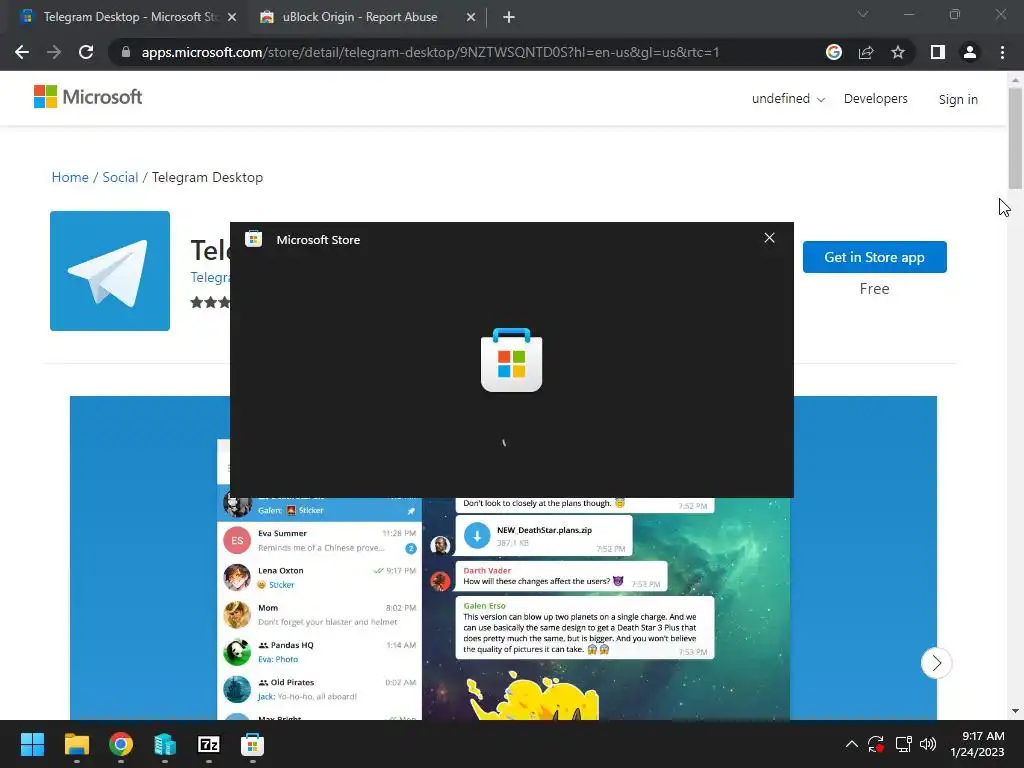Bookmark this page with the star icon

point(898,52)
